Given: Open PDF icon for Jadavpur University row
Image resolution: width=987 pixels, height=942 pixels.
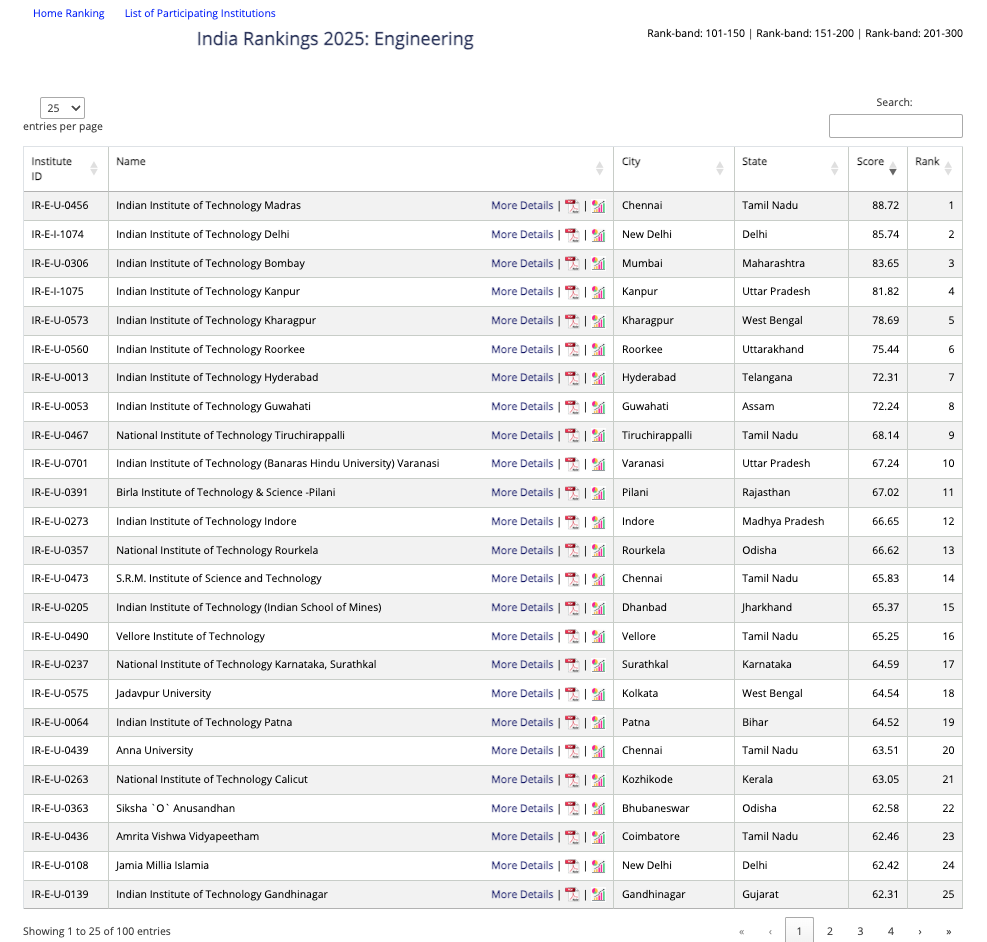Looking at the screenshot, I should pyautogui.click(x=572, y=693).
